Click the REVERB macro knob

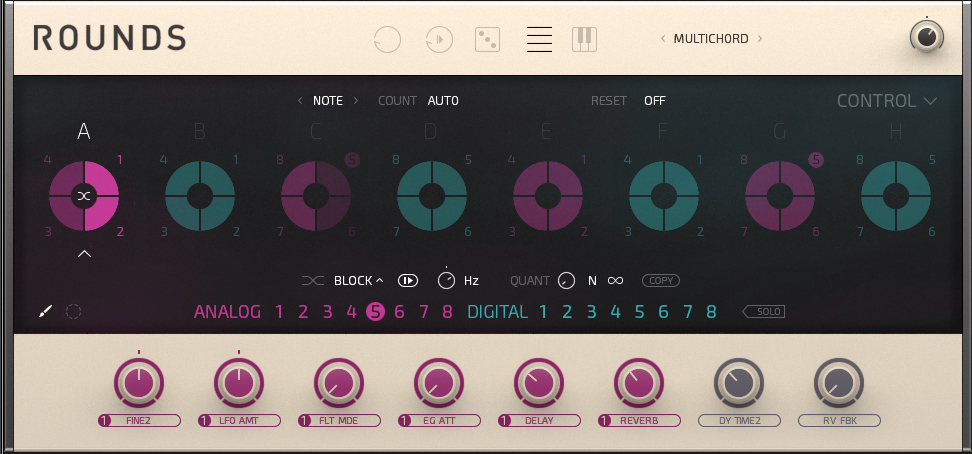[639, 383]
